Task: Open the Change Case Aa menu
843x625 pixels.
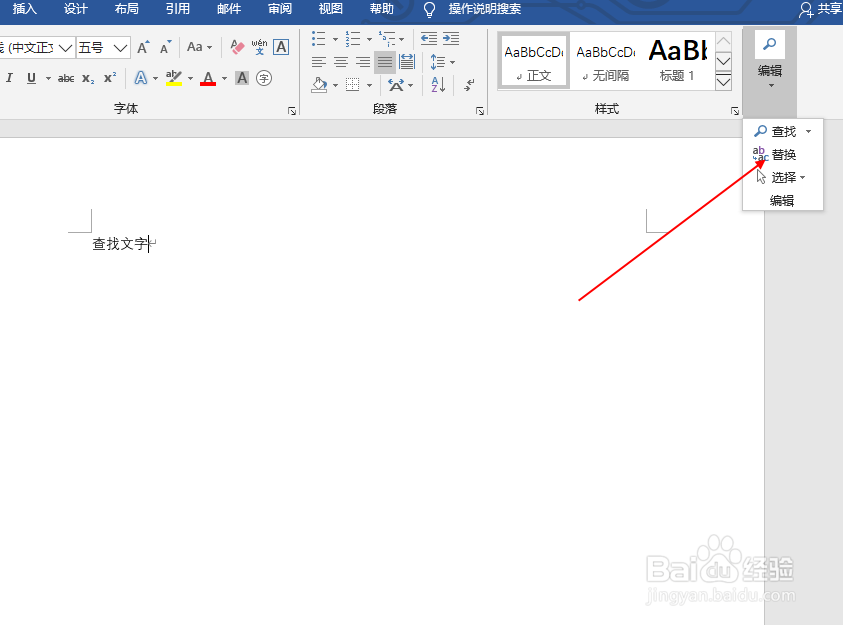Action: 199,47
